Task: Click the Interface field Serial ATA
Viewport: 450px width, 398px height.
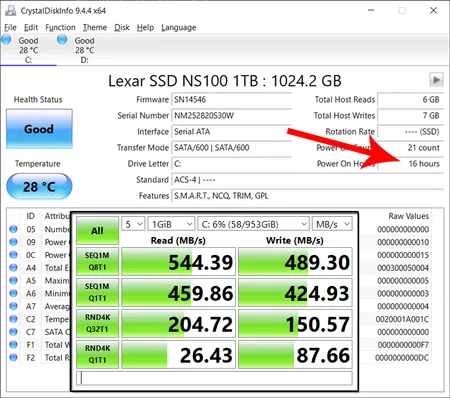Action: 231,131
